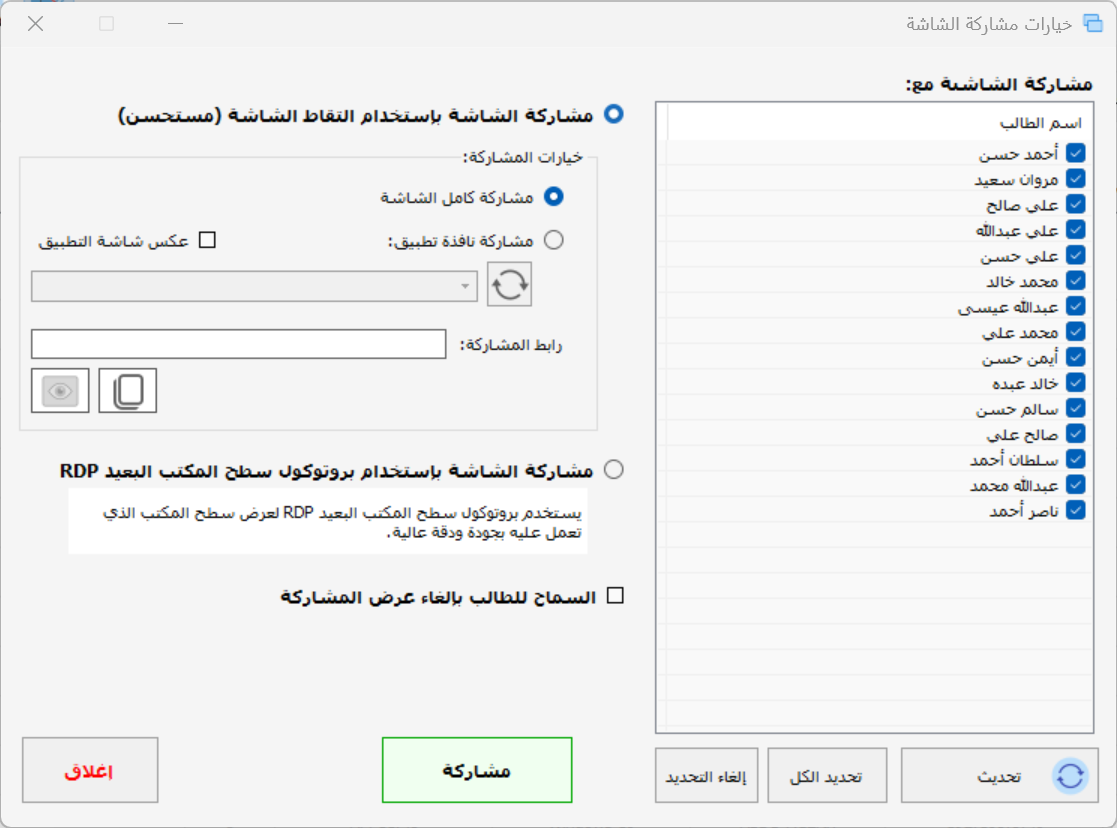Click إلغاء التحديد deselect button
This screenshot has height=828, width=1117.
pyautogui.click(x=706, y=776)
